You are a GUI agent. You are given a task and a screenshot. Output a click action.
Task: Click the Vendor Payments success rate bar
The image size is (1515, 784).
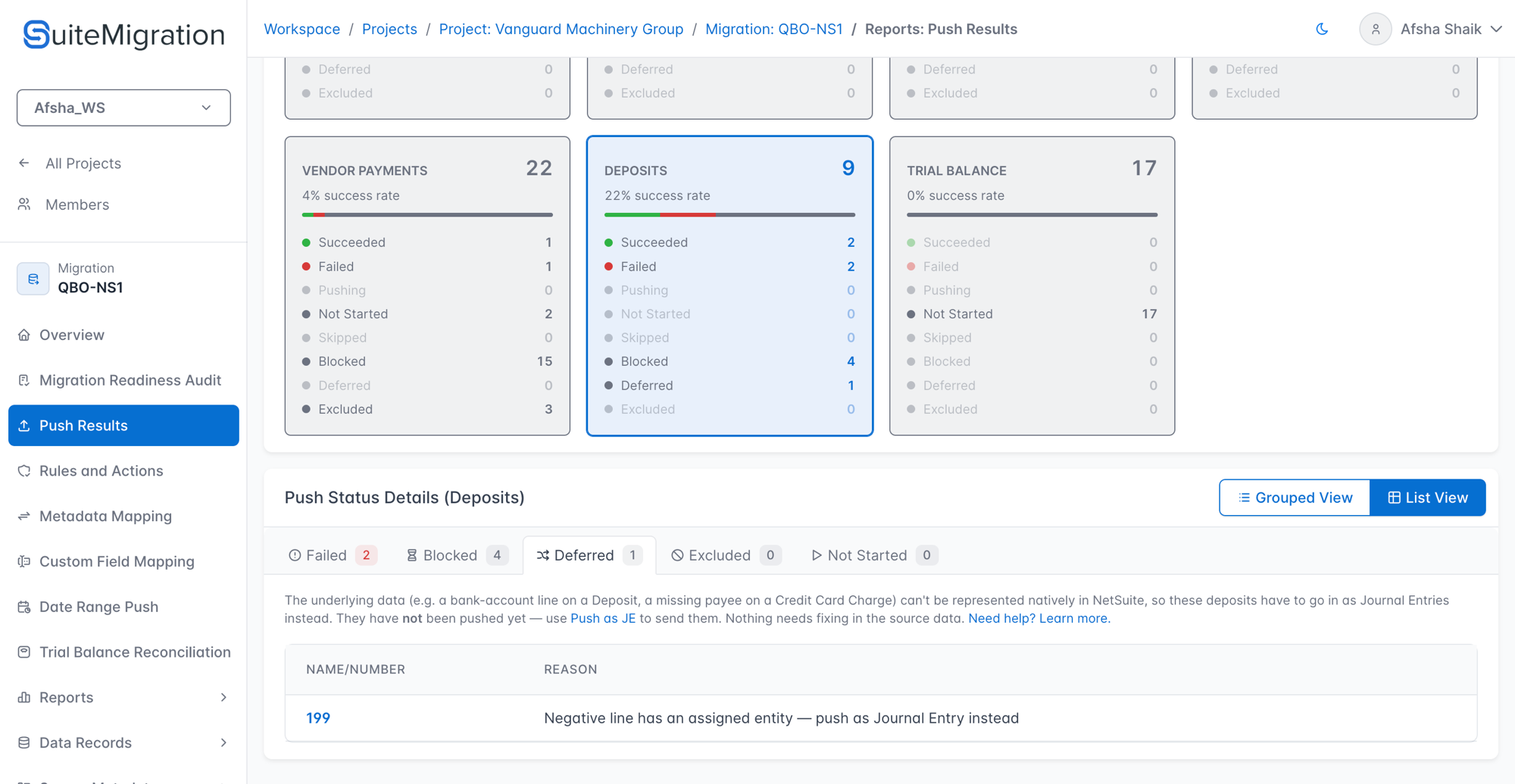[x=427, y=215]
